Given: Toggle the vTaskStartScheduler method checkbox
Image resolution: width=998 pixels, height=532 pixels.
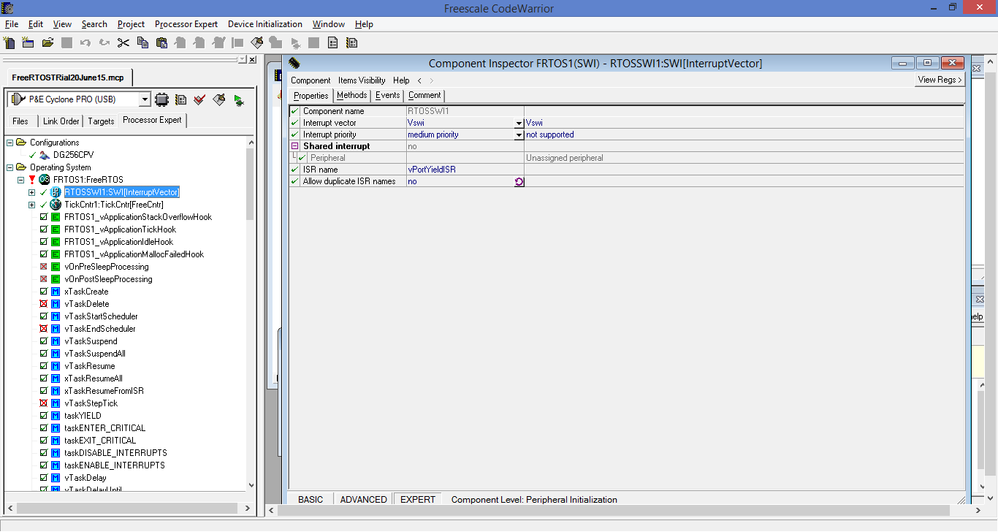Looking at the screenshot, I should coord(43,316).
